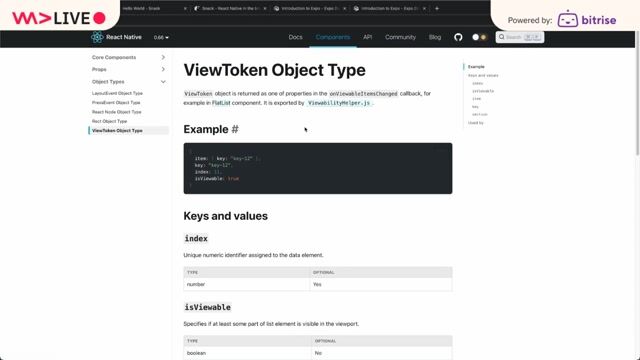
Task: Select Object Types sidebar category
Action: pyautogui.click(x=108, y=82)
